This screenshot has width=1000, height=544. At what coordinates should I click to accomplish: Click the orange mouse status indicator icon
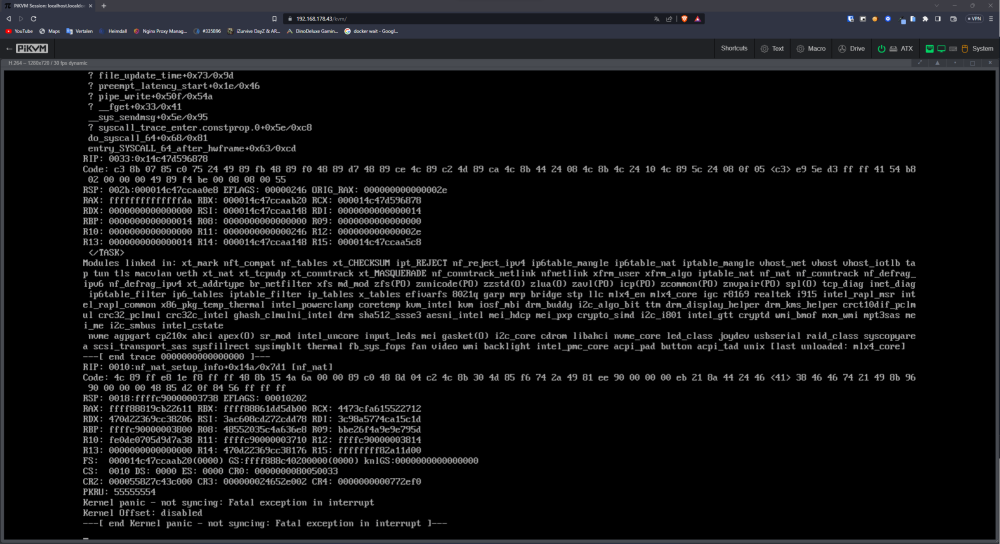pyautogui.click(x=965, y=48)
